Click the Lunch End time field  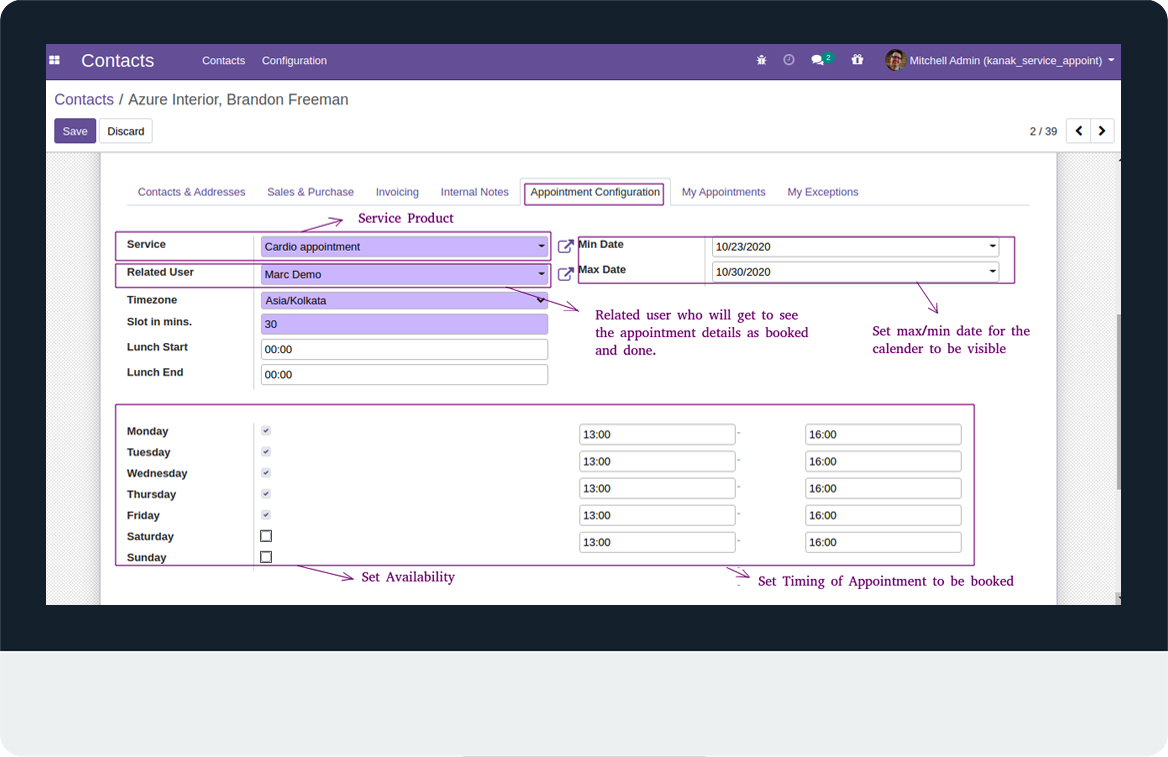click(404, 375)
